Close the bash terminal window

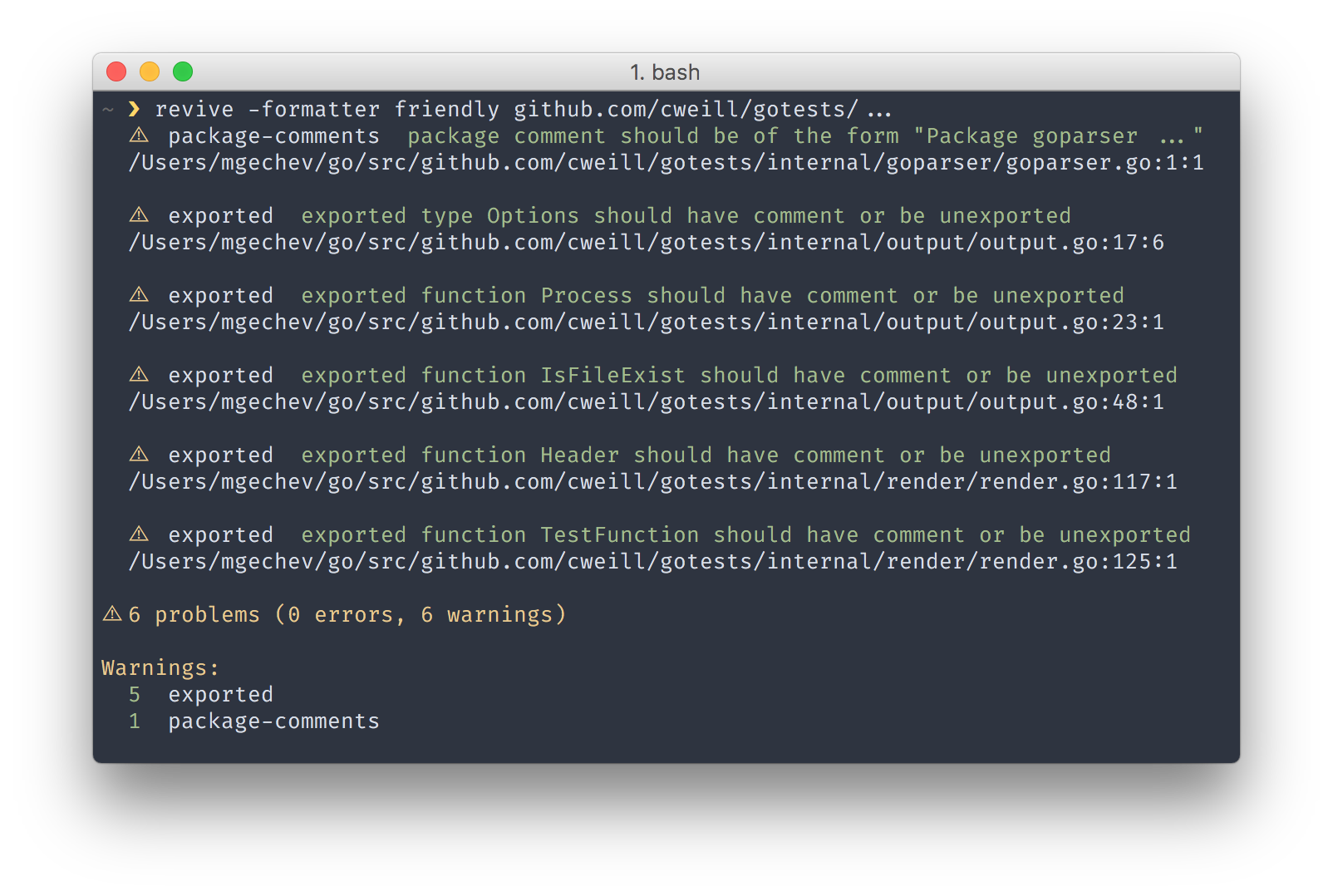tap(116, 72)
